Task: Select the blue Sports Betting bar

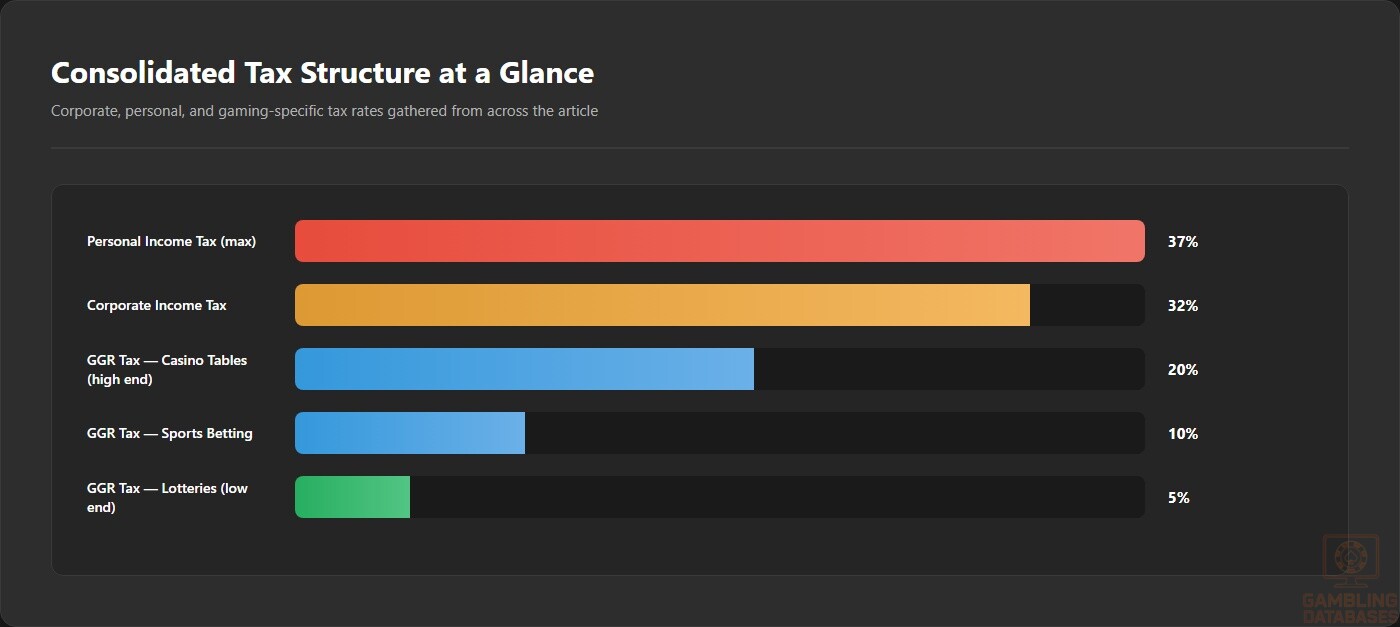Action: click(410, 433)
